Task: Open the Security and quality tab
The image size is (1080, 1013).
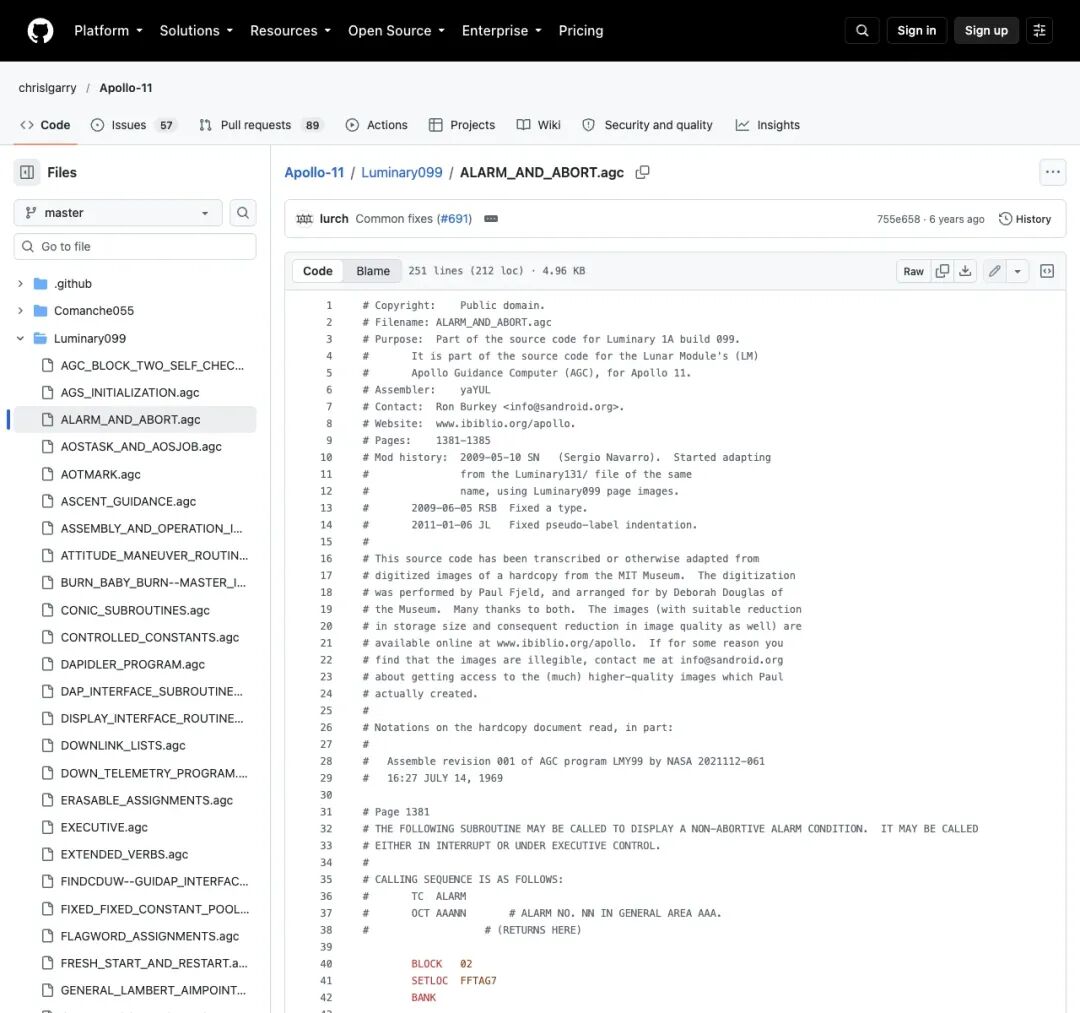Action: click(x=647, y=125)
